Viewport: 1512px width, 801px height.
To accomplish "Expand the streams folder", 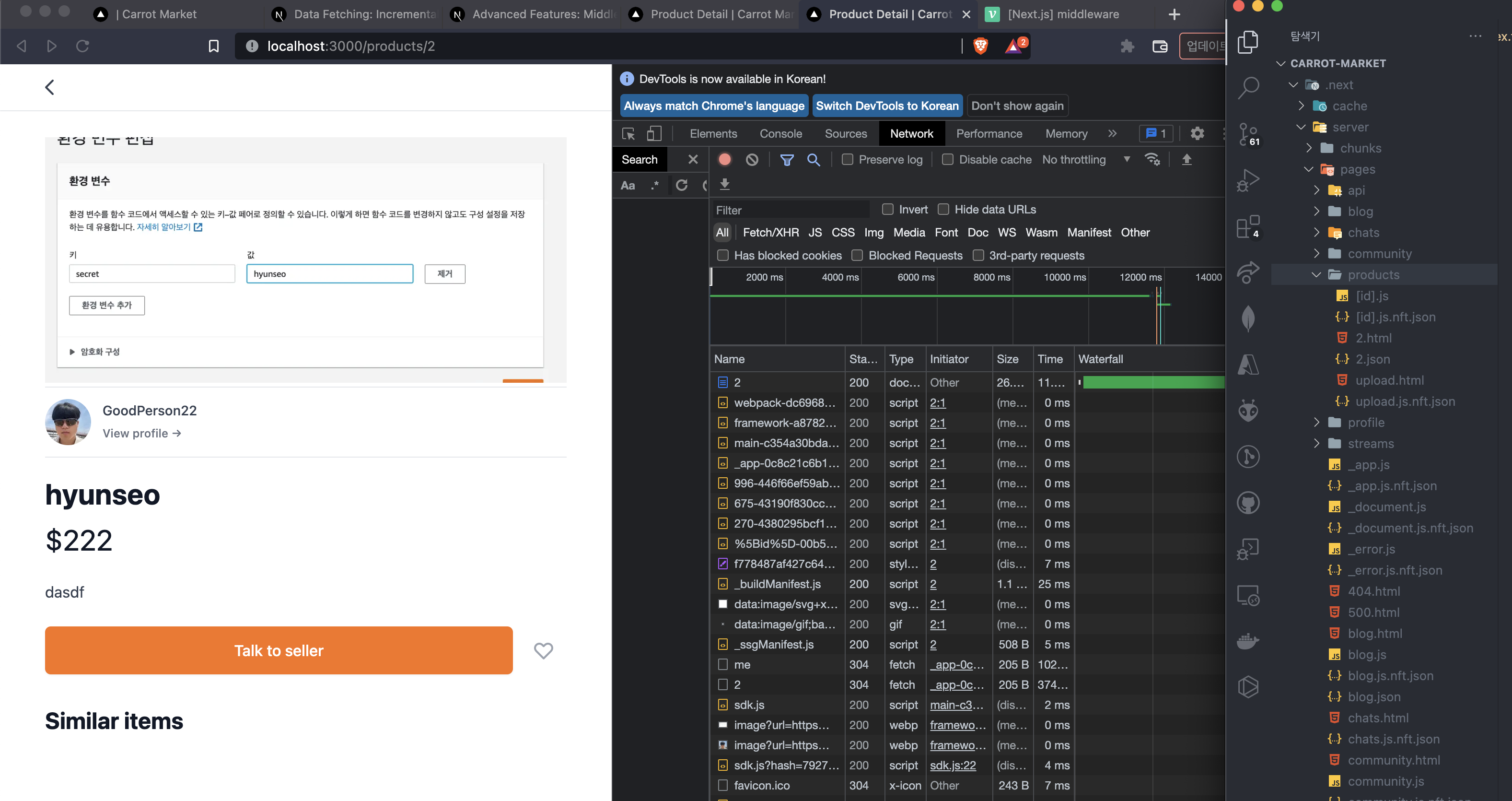I will point(1371,444).
